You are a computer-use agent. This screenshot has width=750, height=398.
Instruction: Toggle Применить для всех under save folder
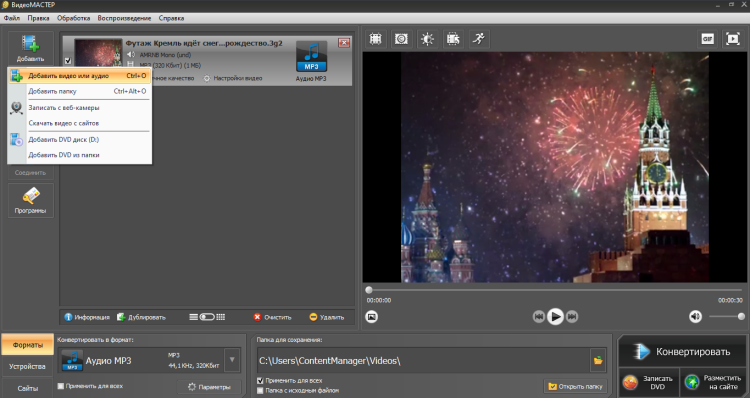(x=260, y=381)
